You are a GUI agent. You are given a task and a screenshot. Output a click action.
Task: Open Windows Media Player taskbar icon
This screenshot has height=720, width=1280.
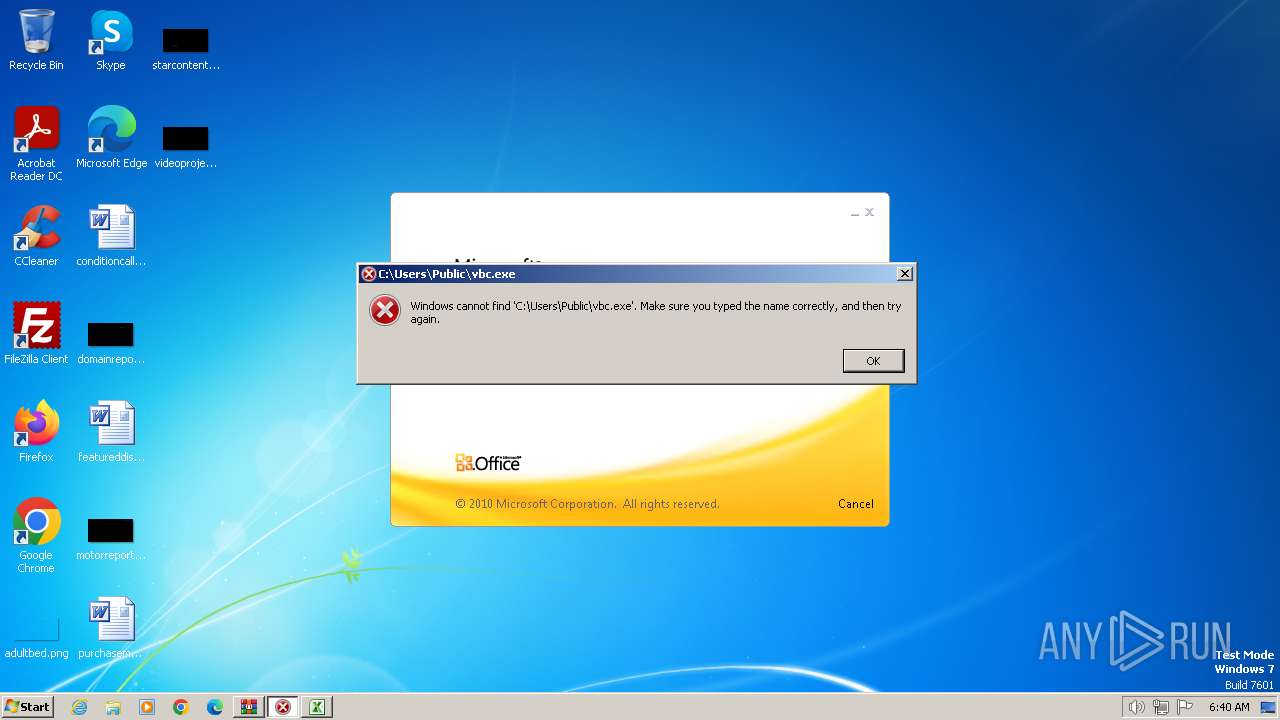[x=147, y=707]
